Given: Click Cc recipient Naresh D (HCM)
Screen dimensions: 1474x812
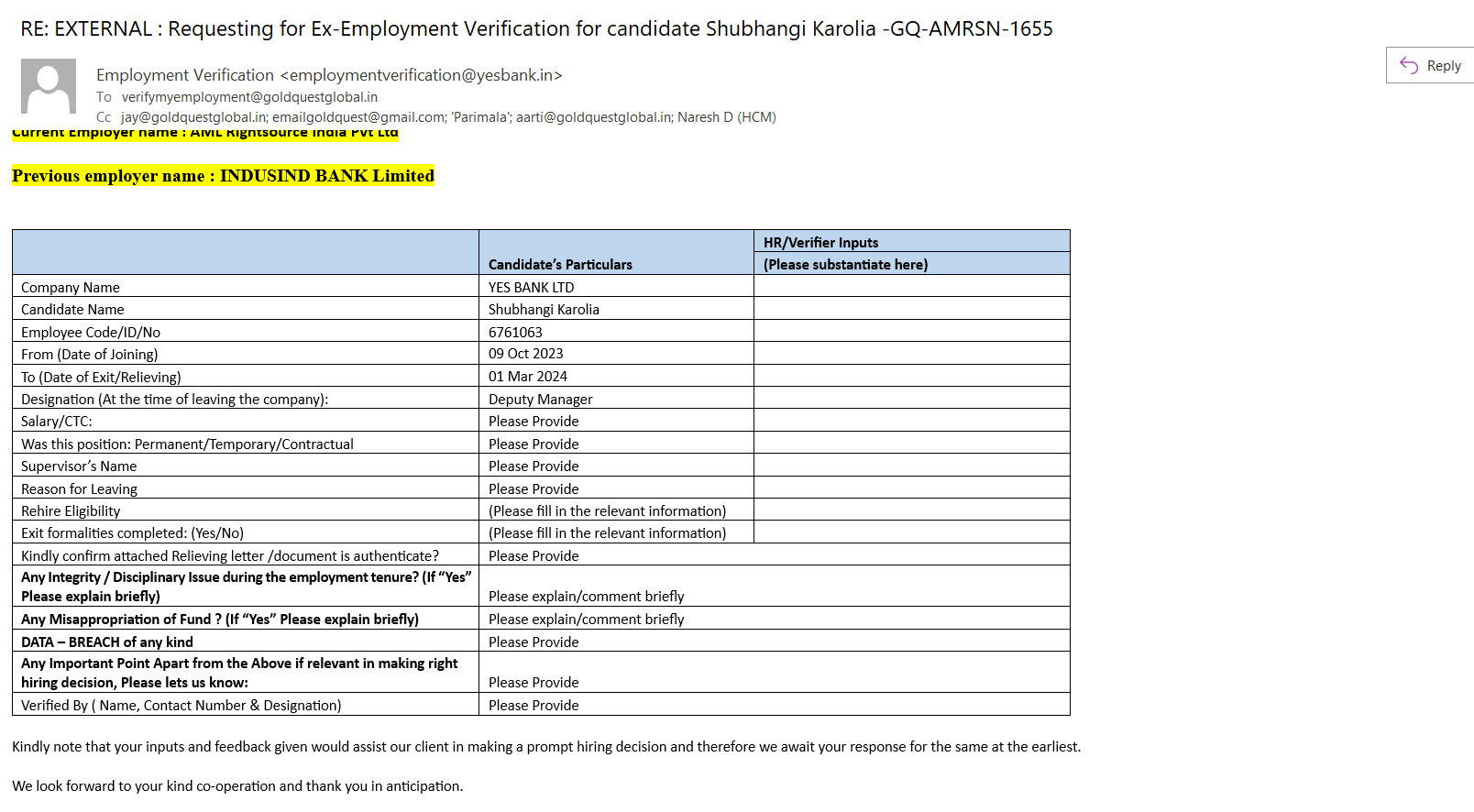Looking at the screenshot, I should [x=726, y=117].
